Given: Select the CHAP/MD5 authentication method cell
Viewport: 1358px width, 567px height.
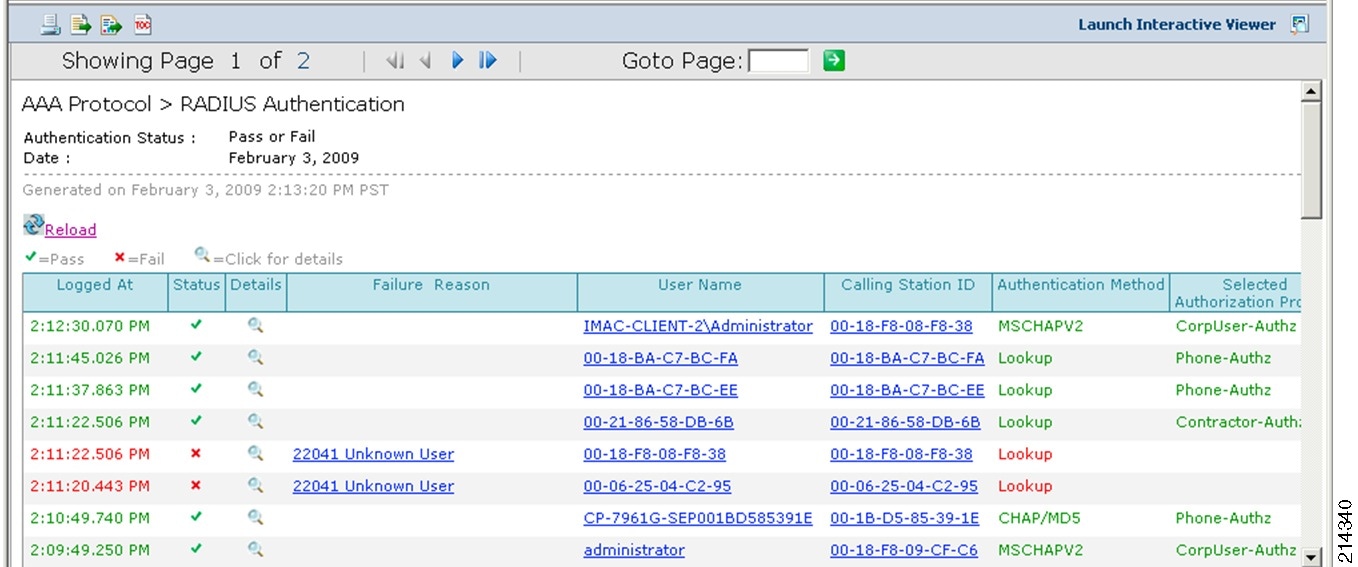Looking at the screenshot, I should (1039, 518).
